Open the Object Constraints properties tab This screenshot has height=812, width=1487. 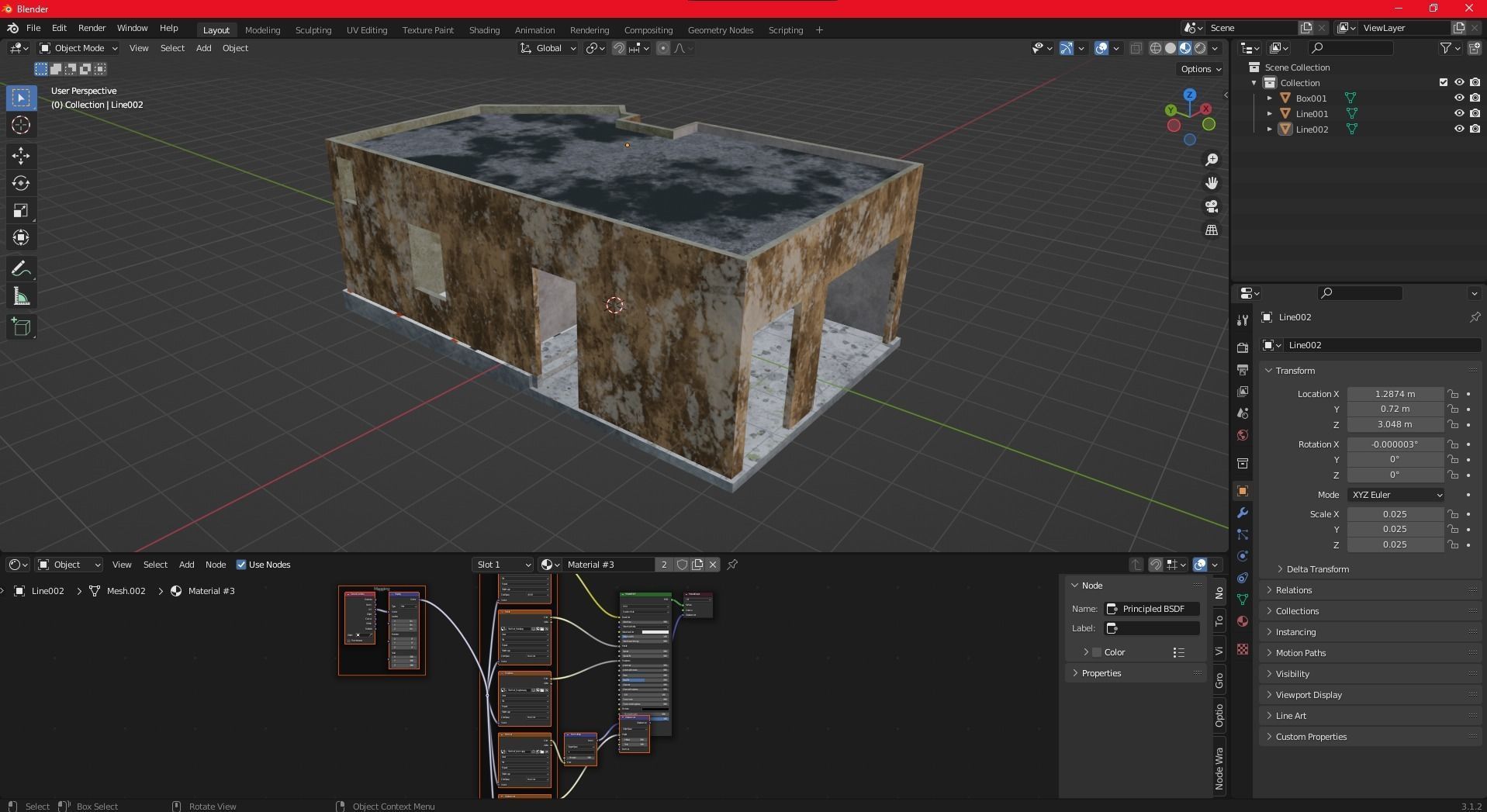click(x=1243, y=578)
